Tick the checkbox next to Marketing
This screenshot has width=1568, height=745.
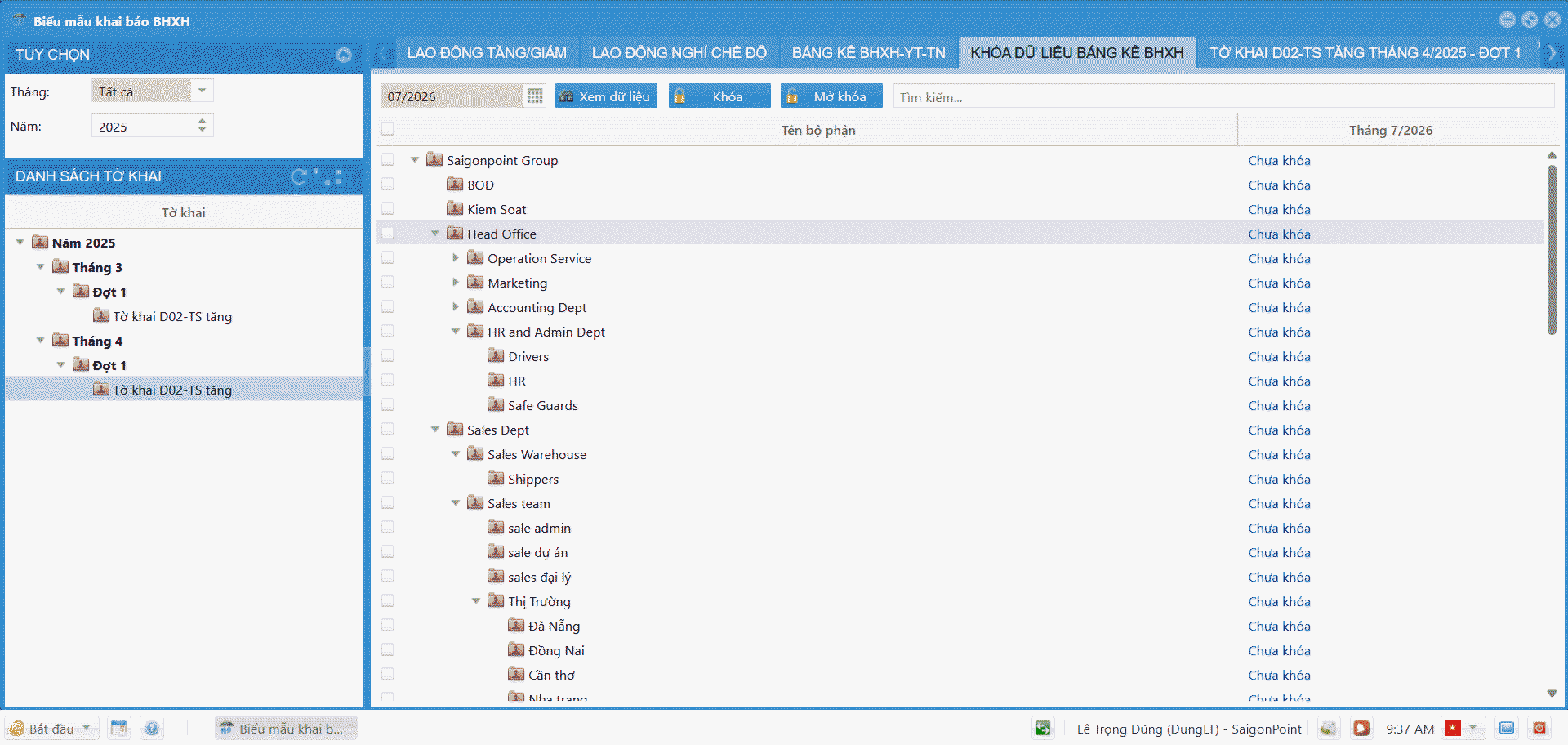(x=388, y=283)
